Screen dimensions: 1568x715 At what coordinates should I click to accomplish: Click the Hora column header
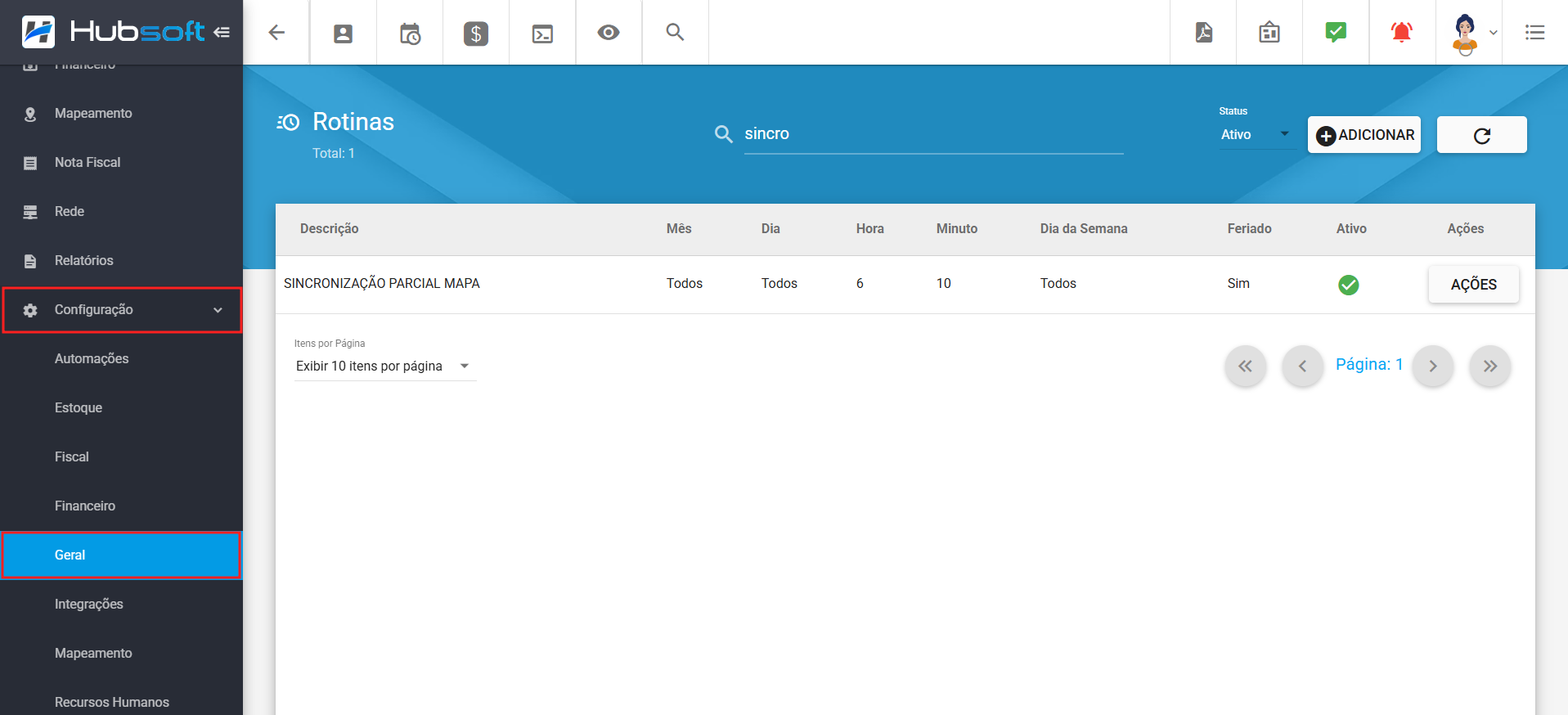[869, 229]
